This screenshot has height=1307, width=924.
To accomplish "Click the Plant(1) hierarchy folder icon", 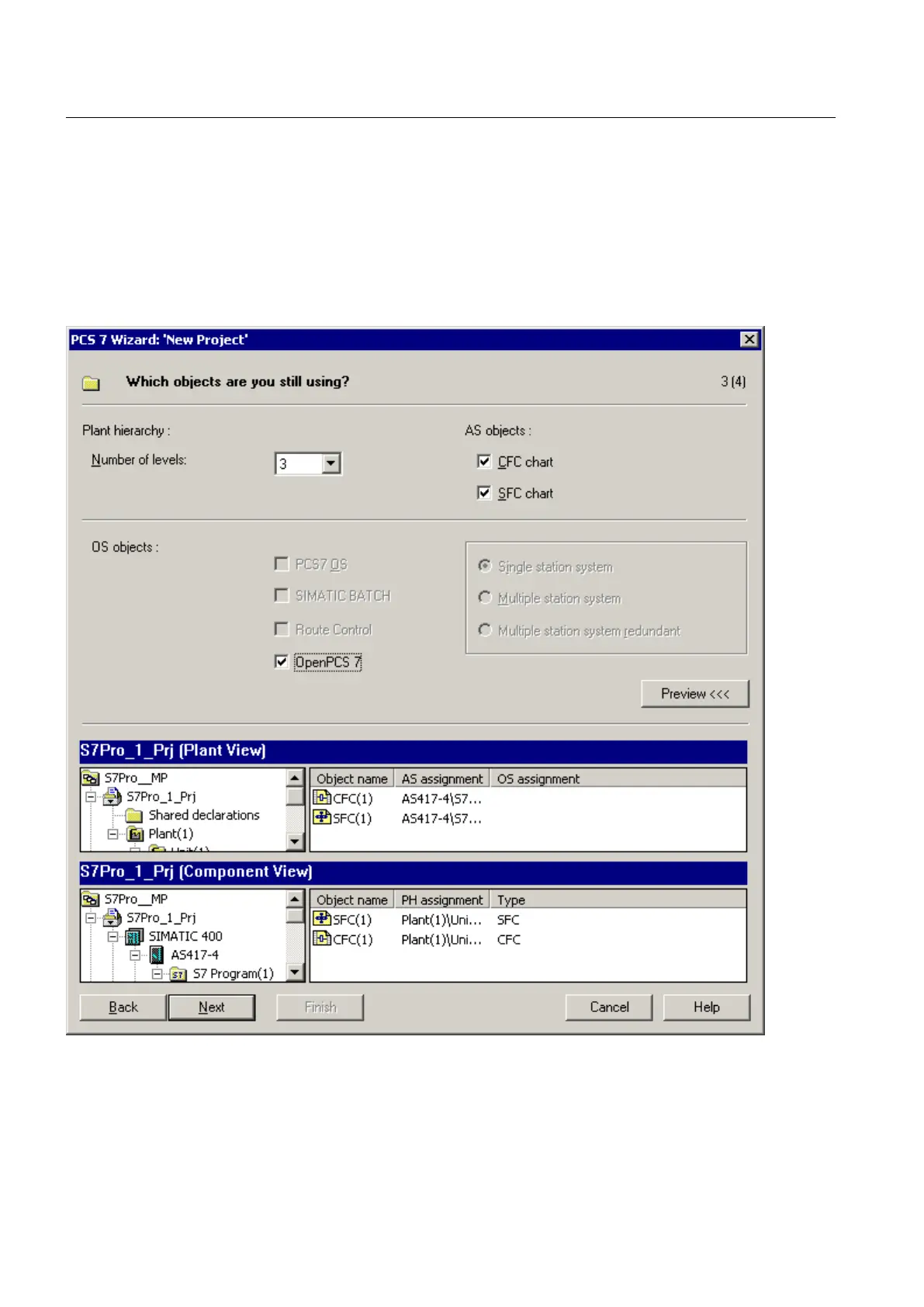I will (135, 834).
